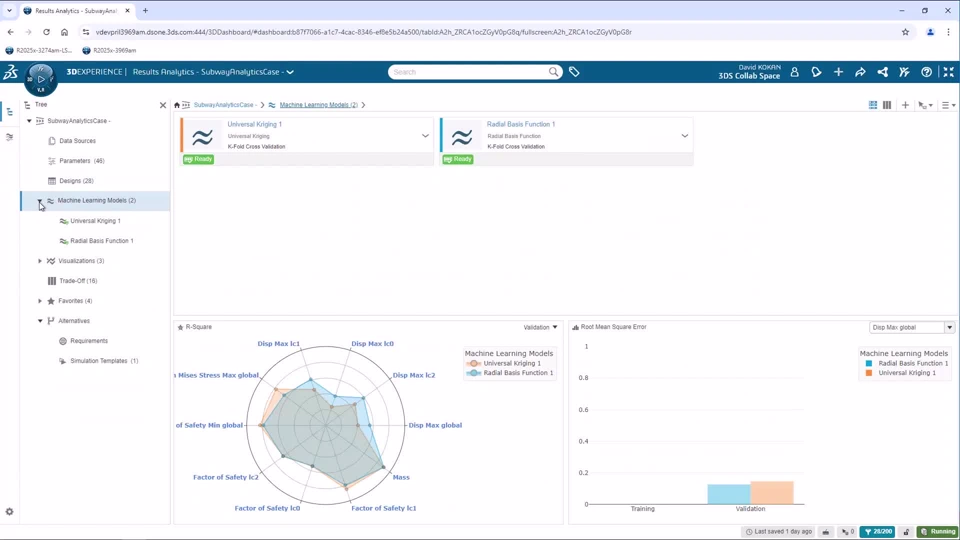Click Ready badge on Radial Basis Function card
Screen dimensions: 960x540
pos(458,159)
